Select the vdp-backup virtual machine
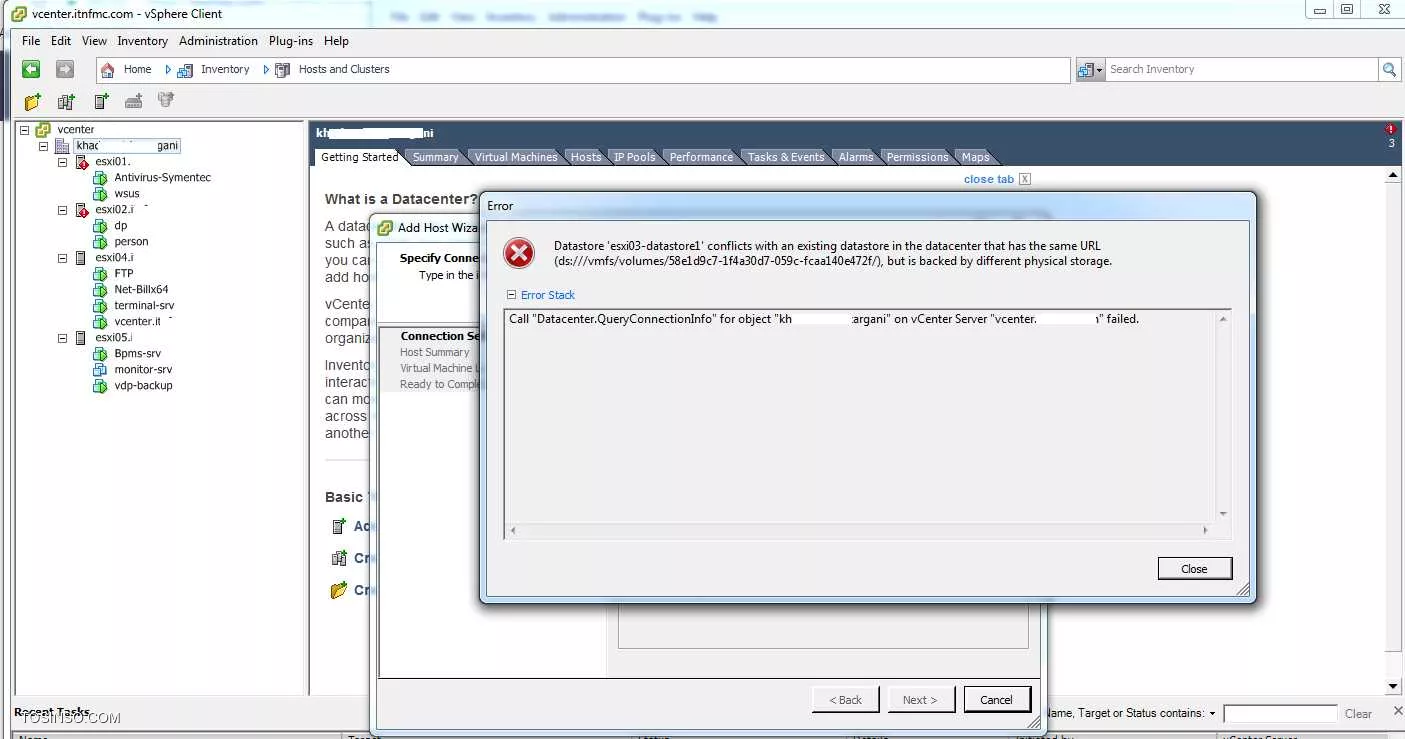Image resolution: width=1405 pixels, height=739 pixels. tap(143, 386)
